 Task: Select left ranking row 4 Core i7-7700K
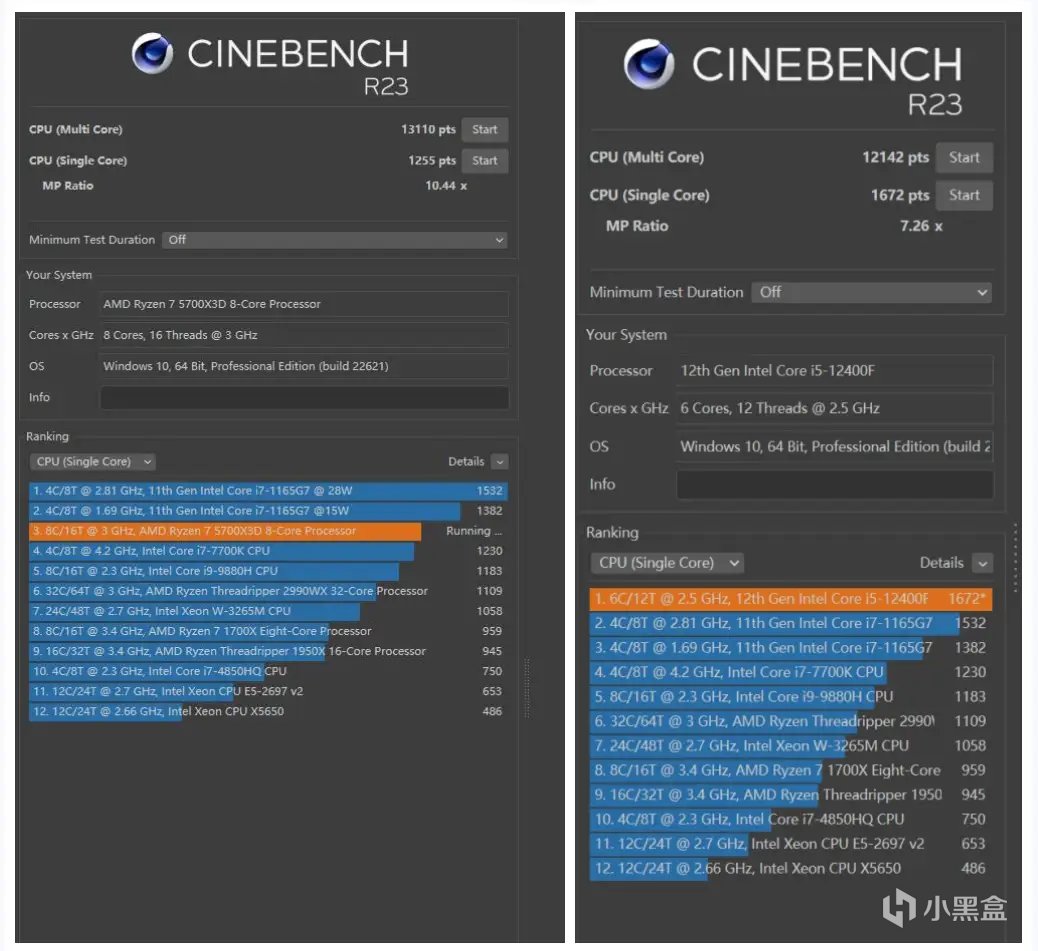click(x=268, y=551)
